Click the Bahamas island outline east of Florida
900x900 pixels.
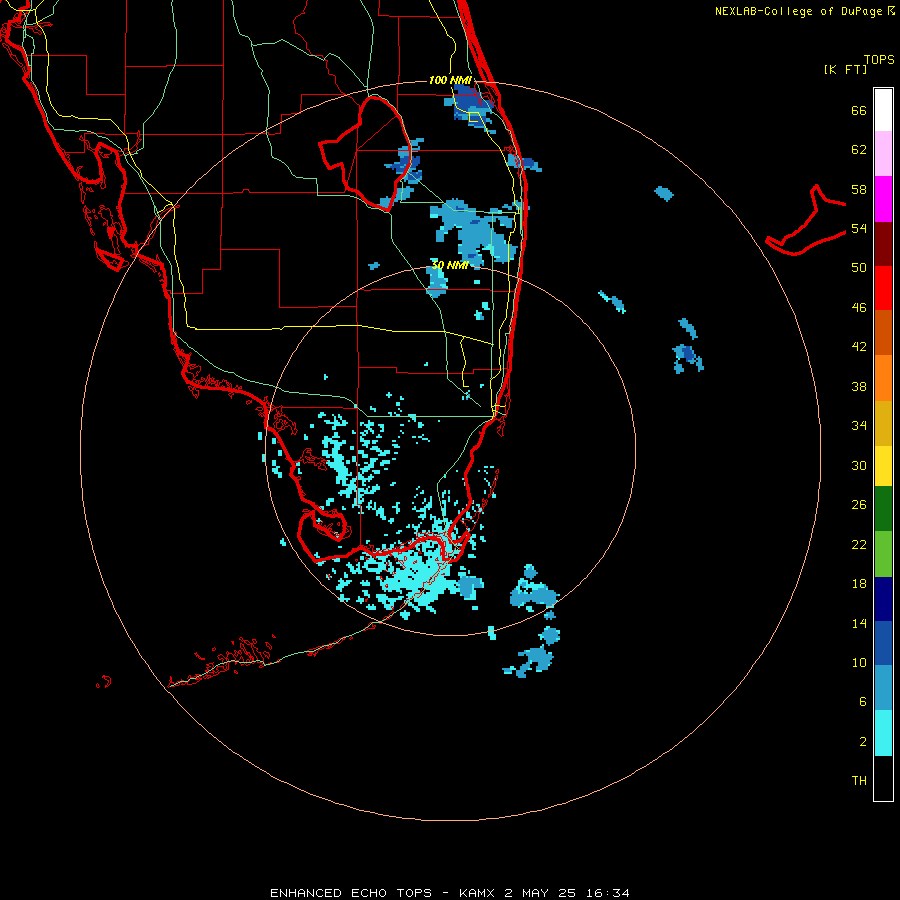point(806,220)
